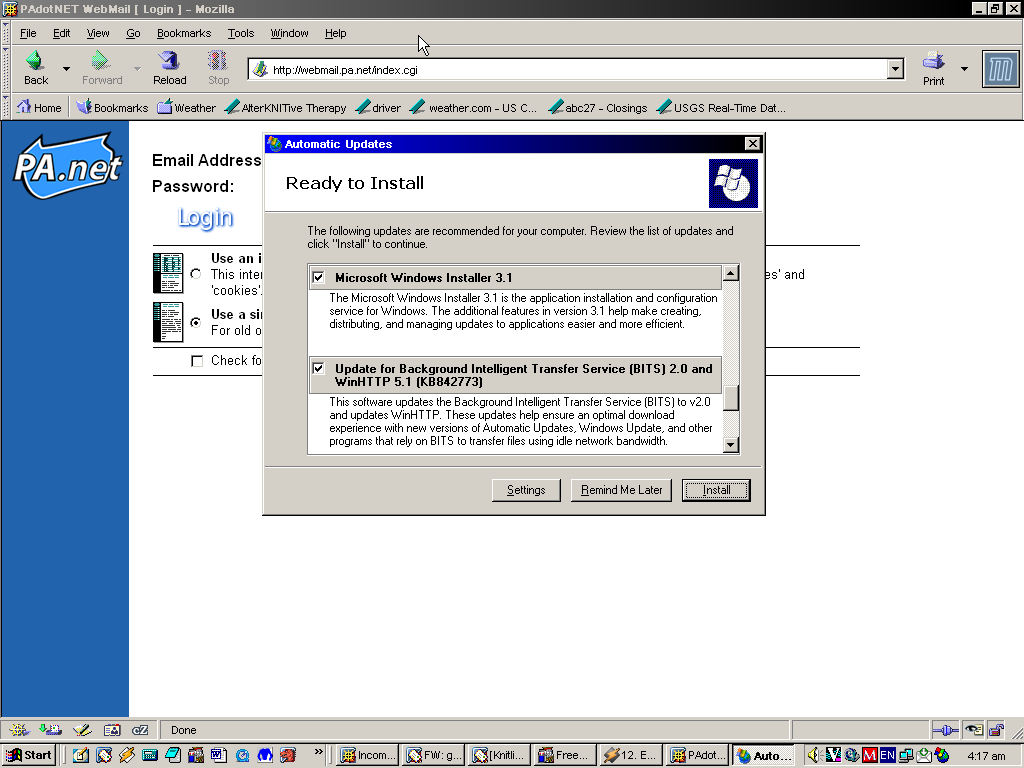Screen dimensions: 1024x768
Task: Open USGS Real-Time Data bookmark
Action: pyautogui.click(x=722, y=108)
